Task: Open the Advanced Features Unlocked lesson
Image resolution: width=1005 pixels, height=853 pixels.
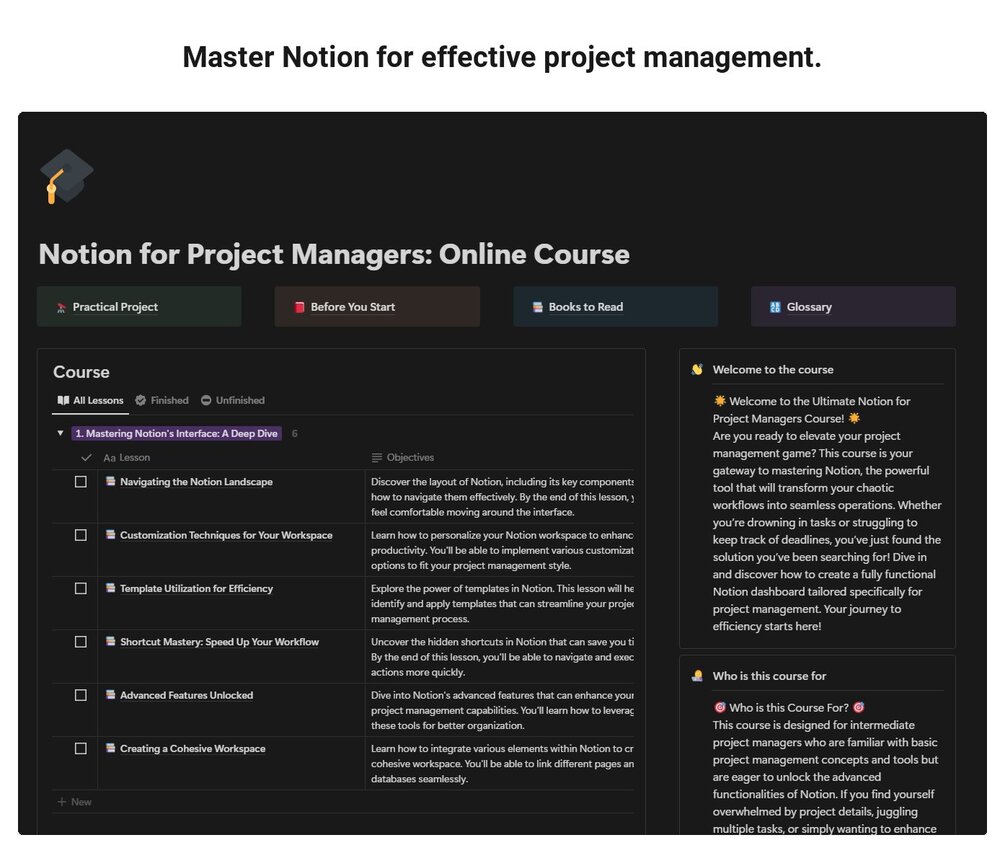Action: point(187,695)
